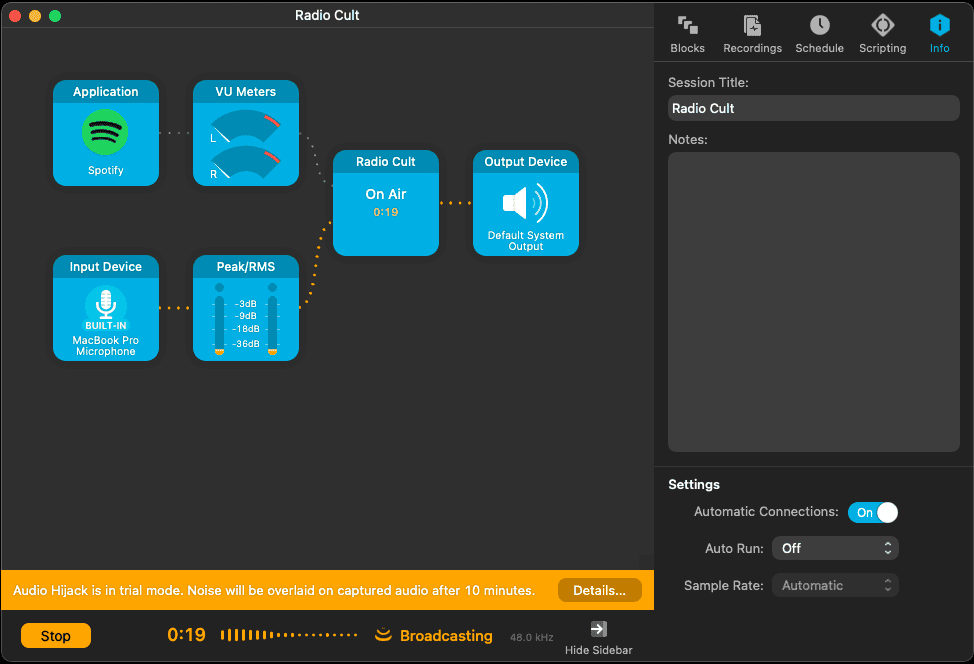Image resolution: width=974 pixels, height=664 pixels.
Task: Open the Sample Rate dropdown
Action: pos(835,585)
